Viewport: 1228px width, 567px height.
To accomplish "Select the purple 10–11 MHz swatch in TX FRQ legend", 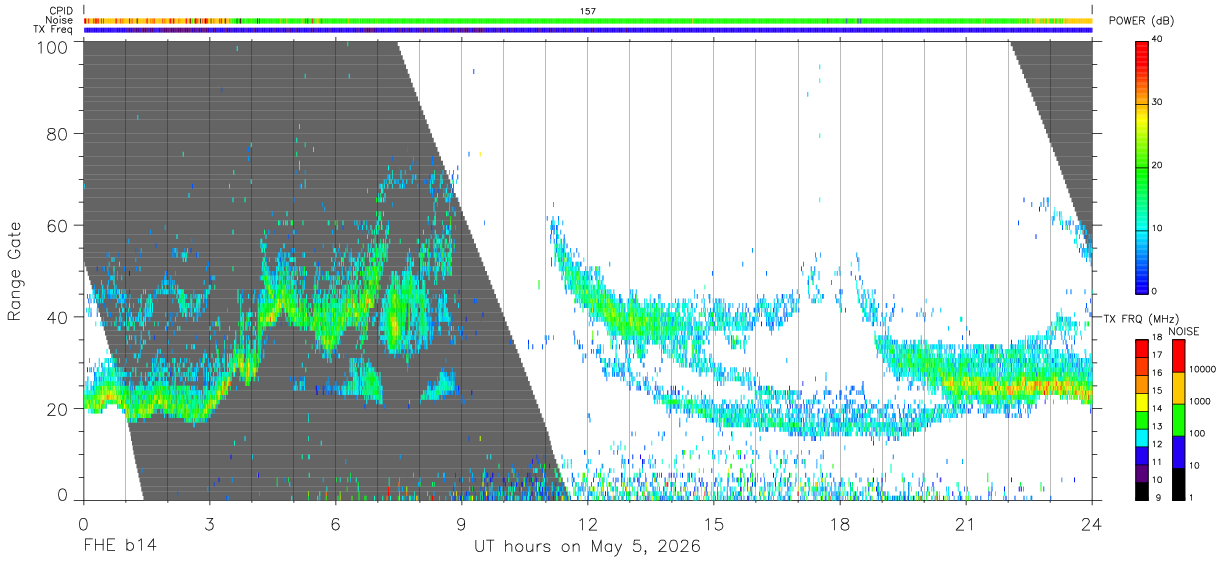I will [x=1142, y=473].
